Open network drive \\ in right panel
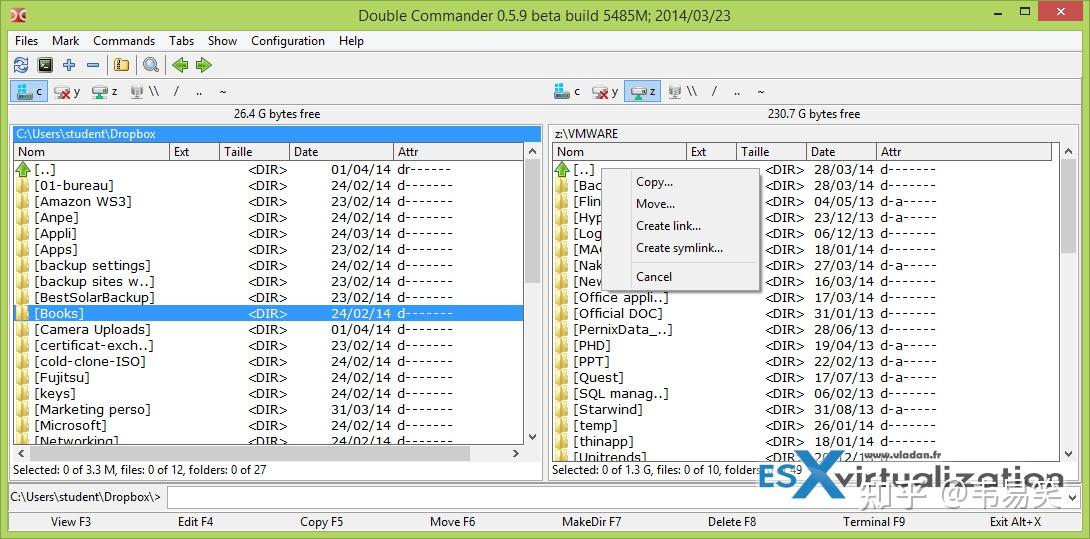1090x539 pixels. point(682,91)
